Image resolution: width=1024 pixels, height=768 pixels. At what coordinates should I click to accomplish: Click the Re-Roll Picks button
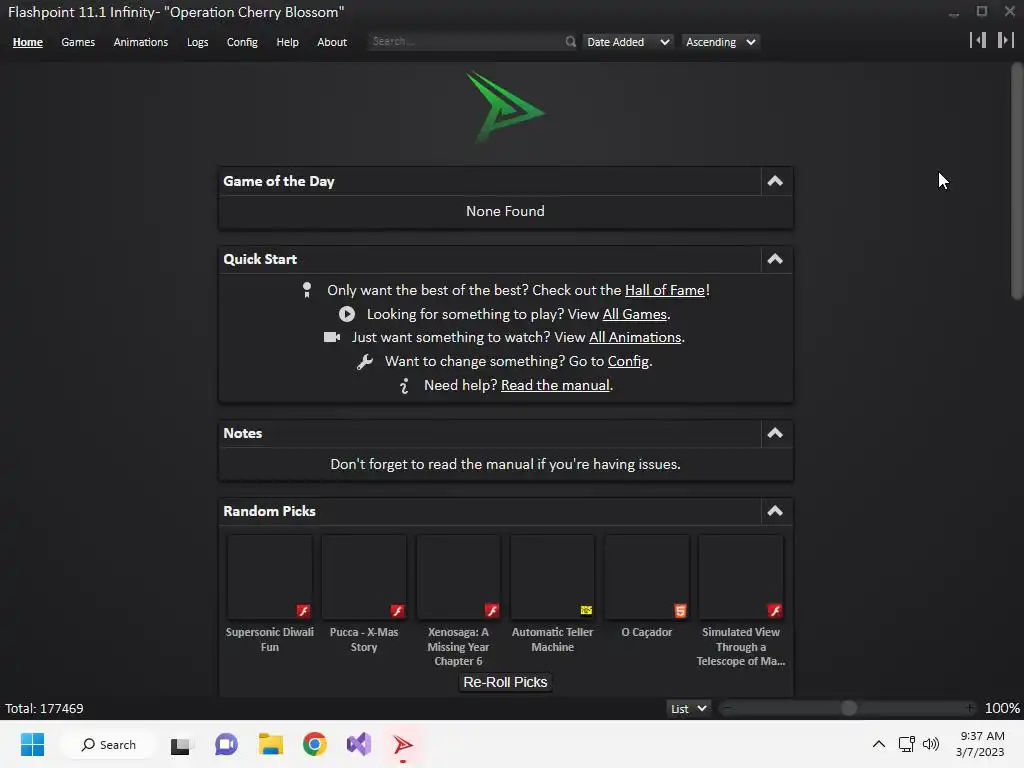505,682
